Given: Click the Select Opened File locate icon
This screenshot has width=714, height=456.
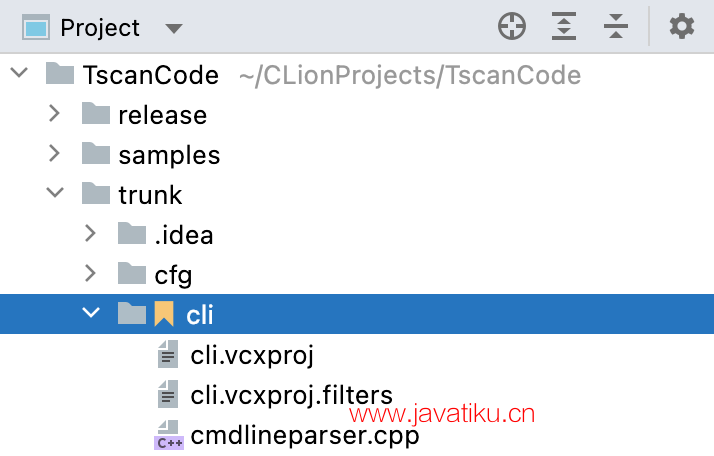Looking at the screenshot, I should [x=512, y=27].
